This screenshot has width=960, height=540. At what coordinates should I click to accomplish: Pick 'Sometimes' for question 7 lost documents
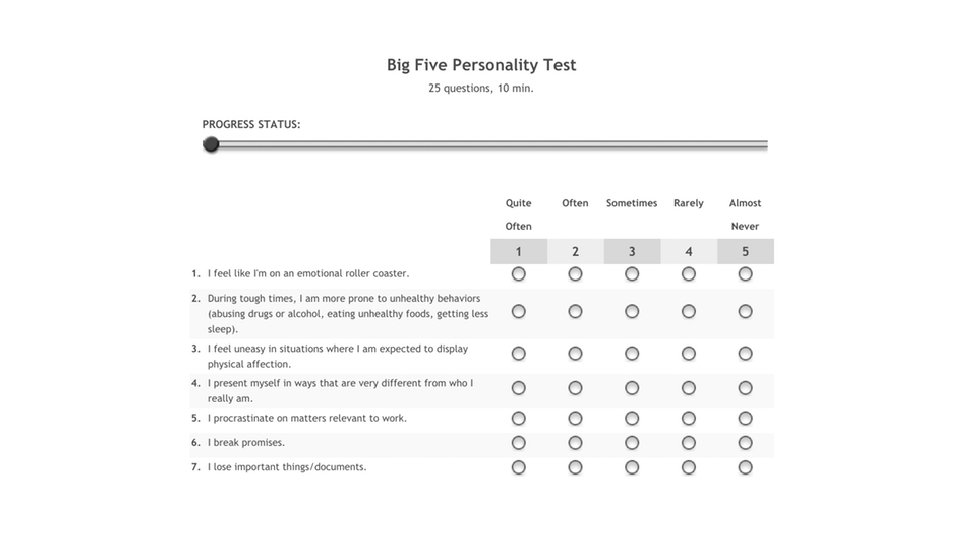pos(632,468)
